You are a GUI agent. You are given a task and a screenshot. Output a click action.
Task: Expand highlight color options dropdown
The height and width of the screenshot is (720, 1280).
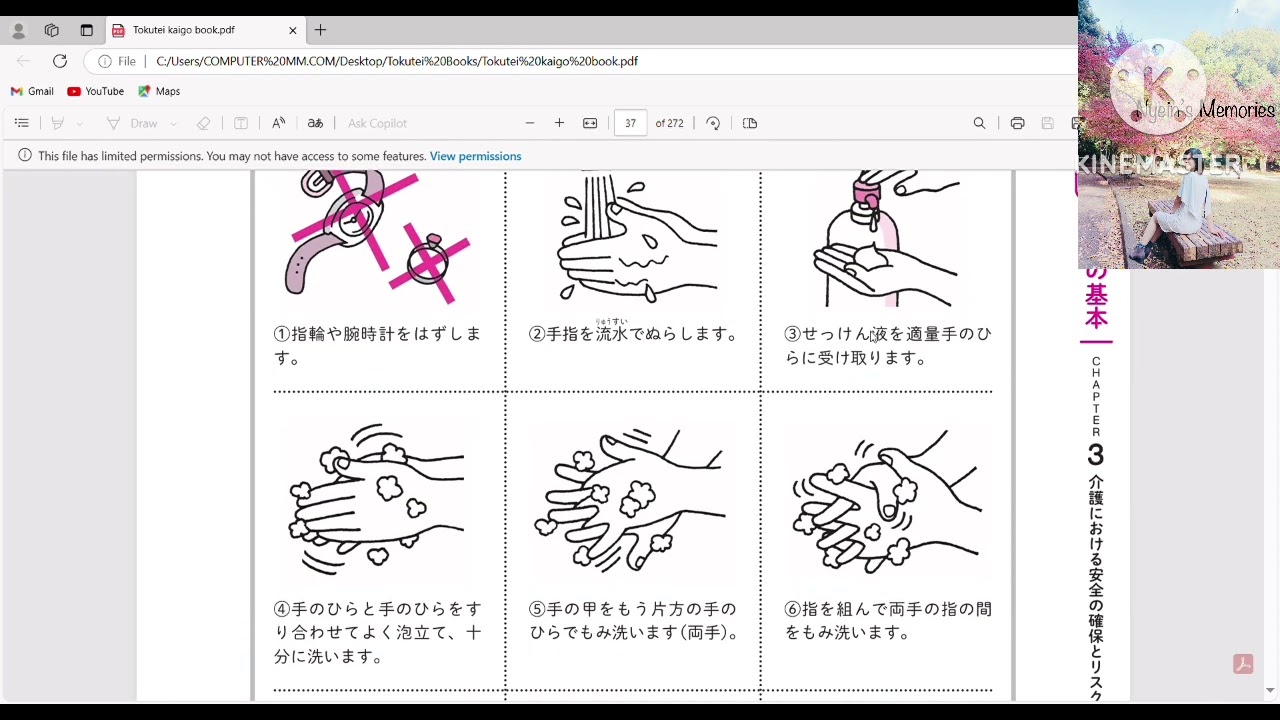80,123
